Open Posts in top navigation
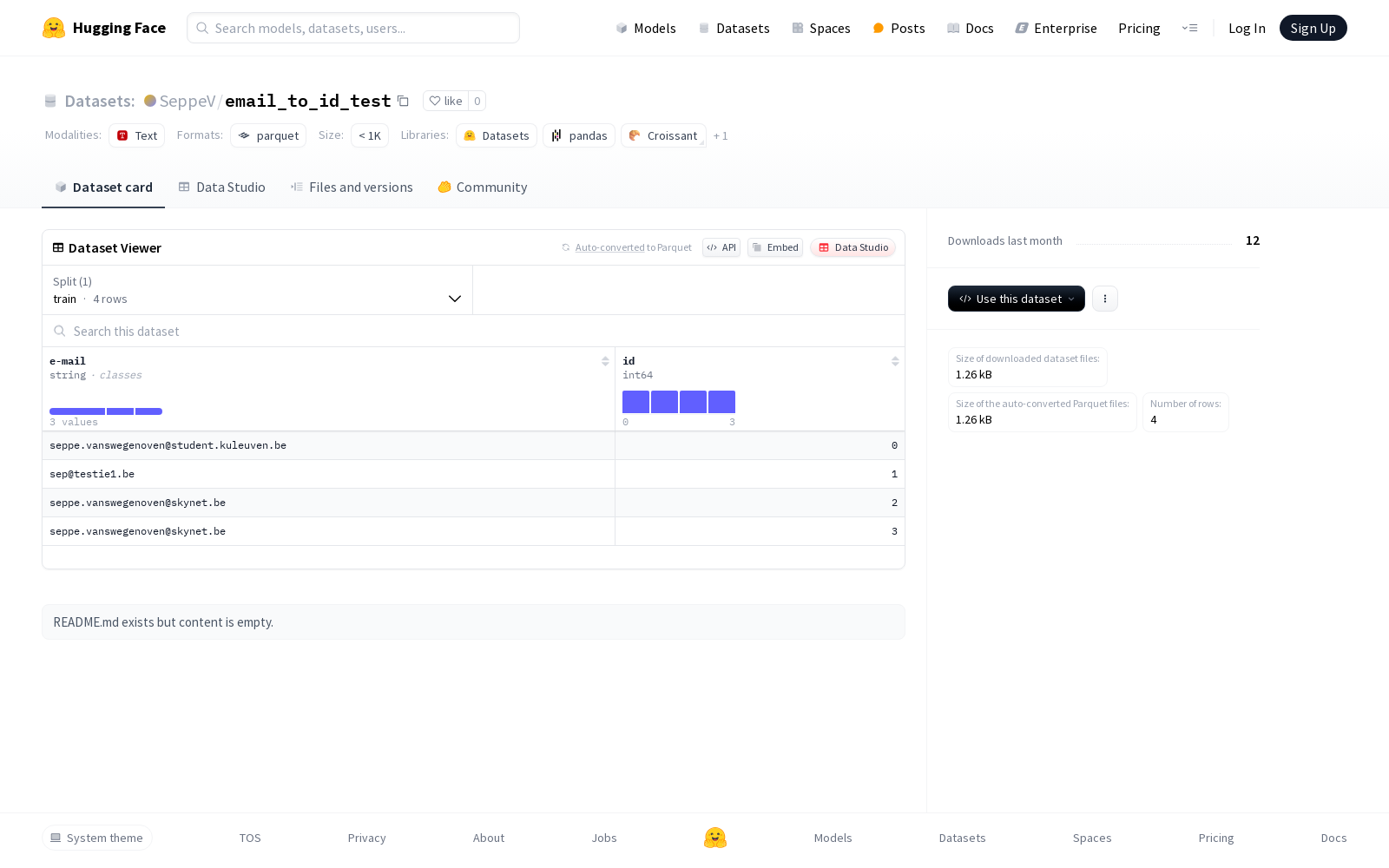The image size is (1389, 868). (899, 29)
